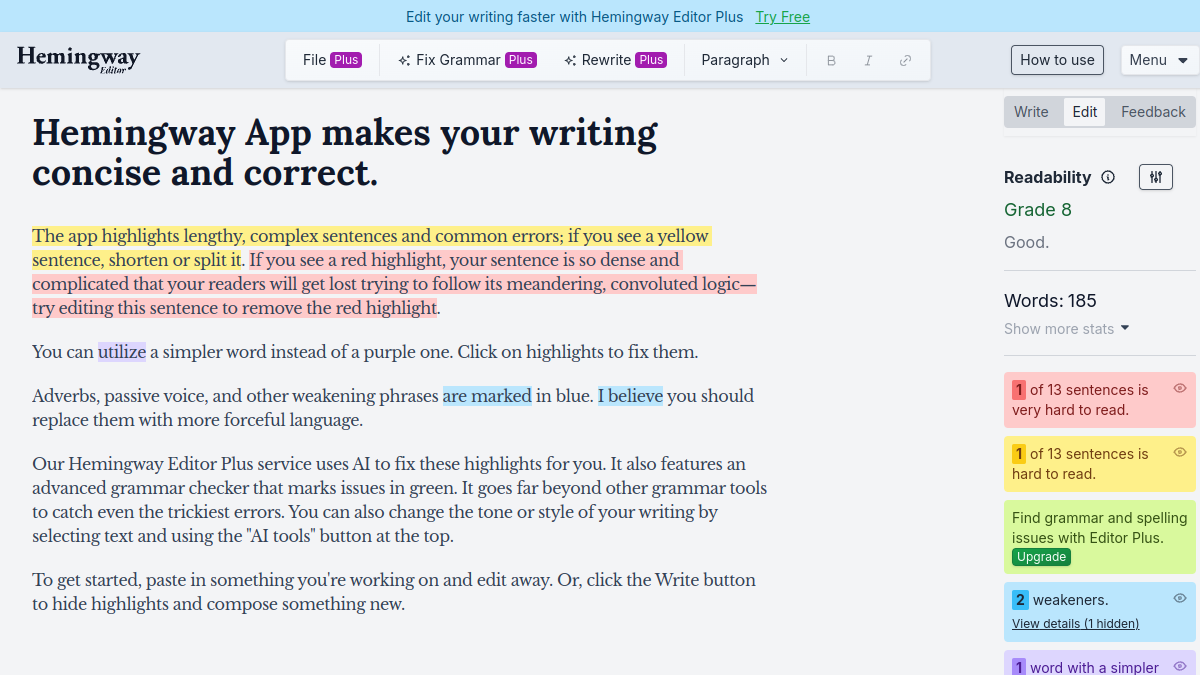1200x675 pixels.
Task: Click the How to use button
Action: 1057,60
